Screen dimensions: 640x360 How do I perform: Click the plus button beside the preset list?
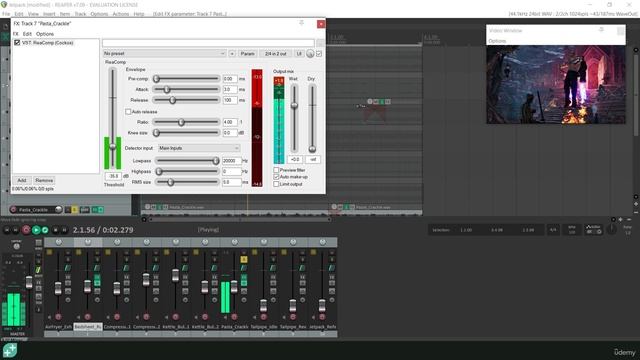[232, 53]
